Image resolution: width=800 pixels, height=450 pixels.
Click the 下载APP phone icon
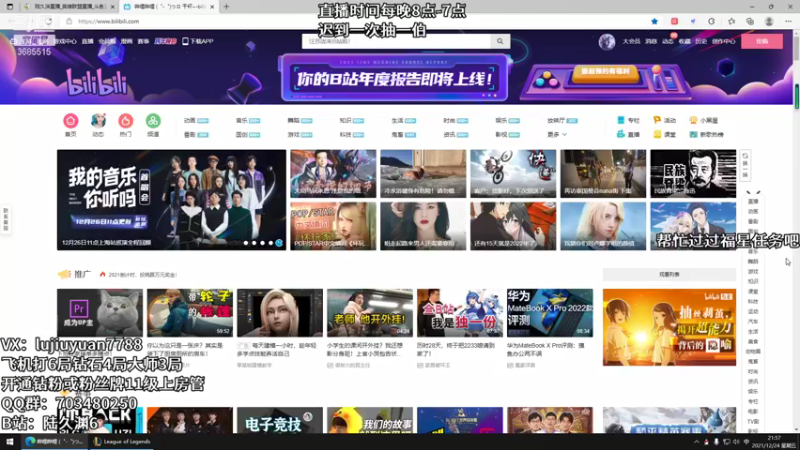point(185,41)
